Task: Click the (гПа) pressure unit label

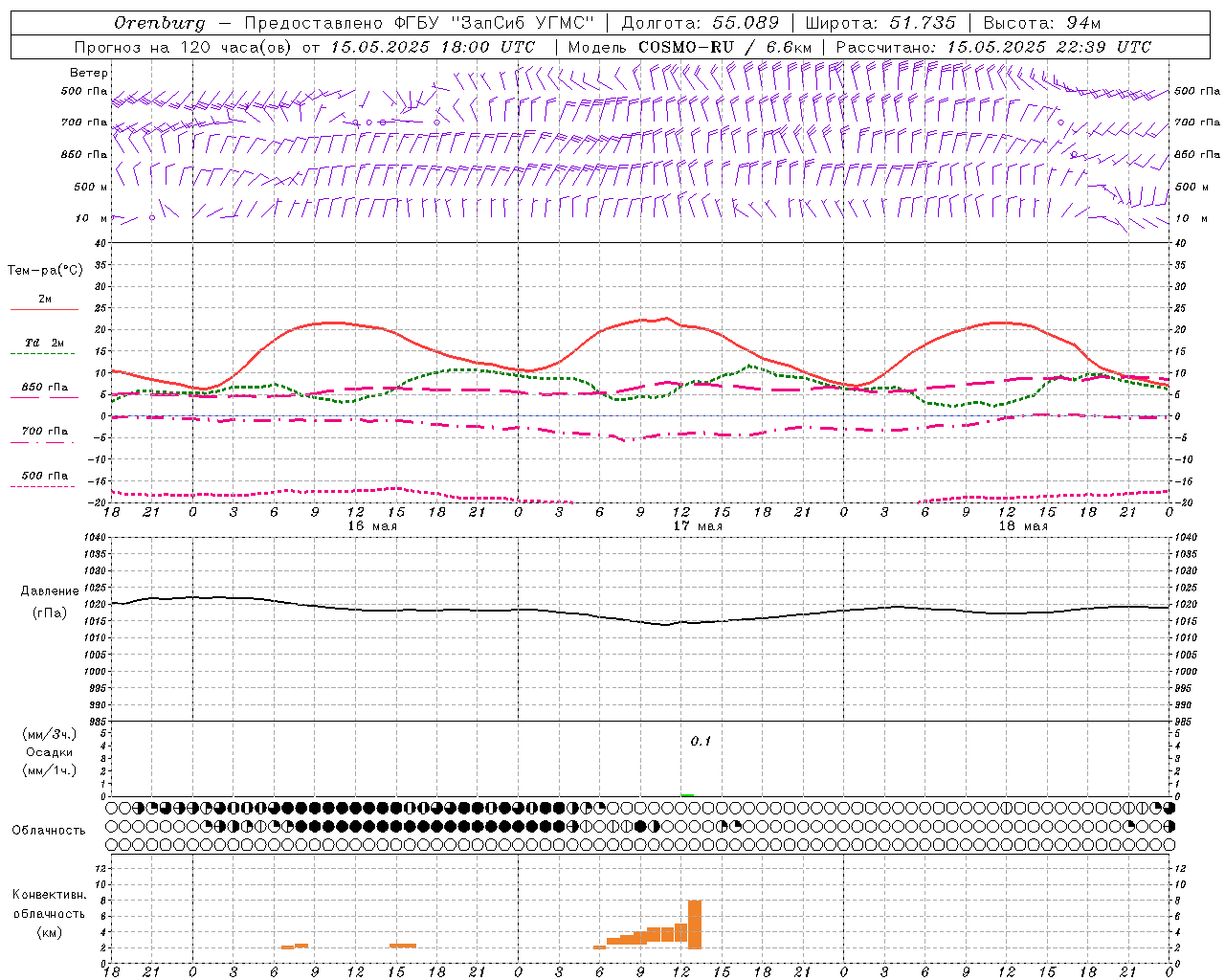Action: click(x=50, y=612)
